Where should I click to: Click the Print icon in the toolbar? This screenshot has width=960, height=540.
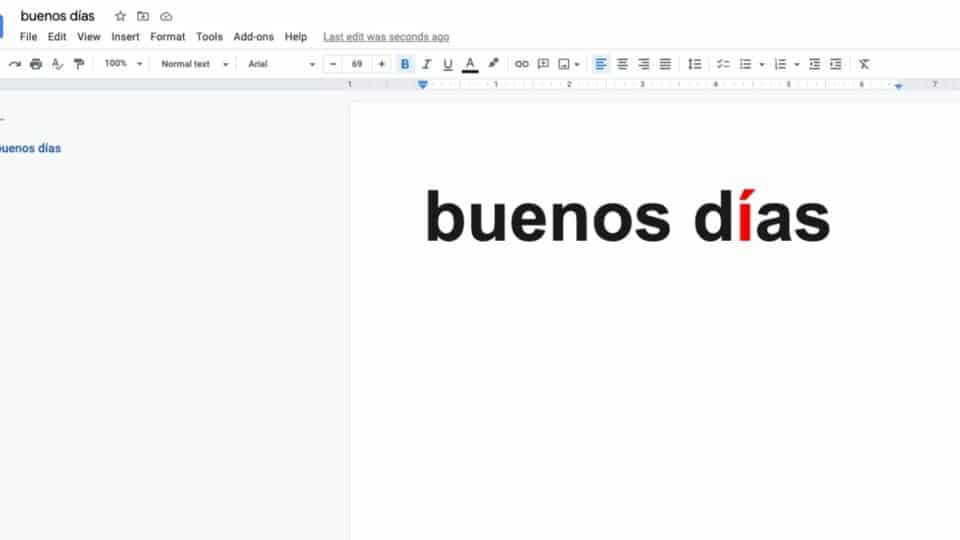pos(36,64)
